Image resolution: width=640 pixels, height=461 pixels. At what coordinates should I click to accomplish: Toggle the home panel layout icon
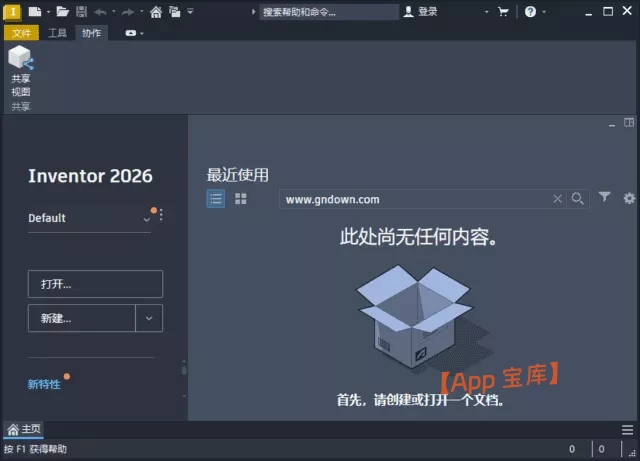coord(629,122)
